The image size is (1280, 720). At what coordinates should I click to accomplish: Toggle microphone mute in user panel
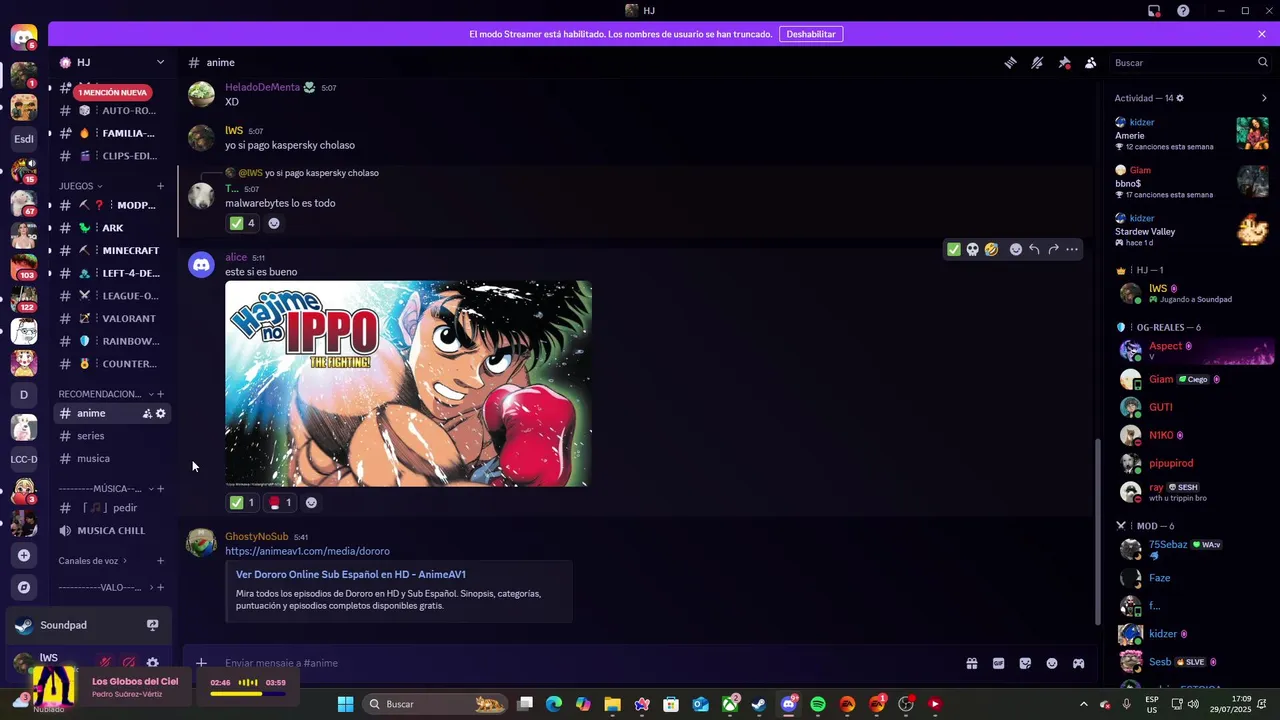104,662
